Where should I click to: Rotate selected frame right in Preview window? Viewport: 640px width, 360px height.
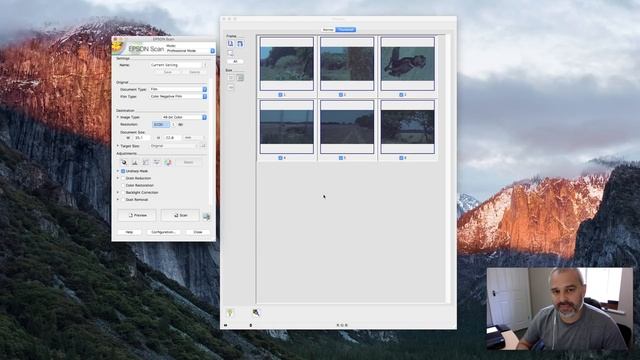pos(240,43)
